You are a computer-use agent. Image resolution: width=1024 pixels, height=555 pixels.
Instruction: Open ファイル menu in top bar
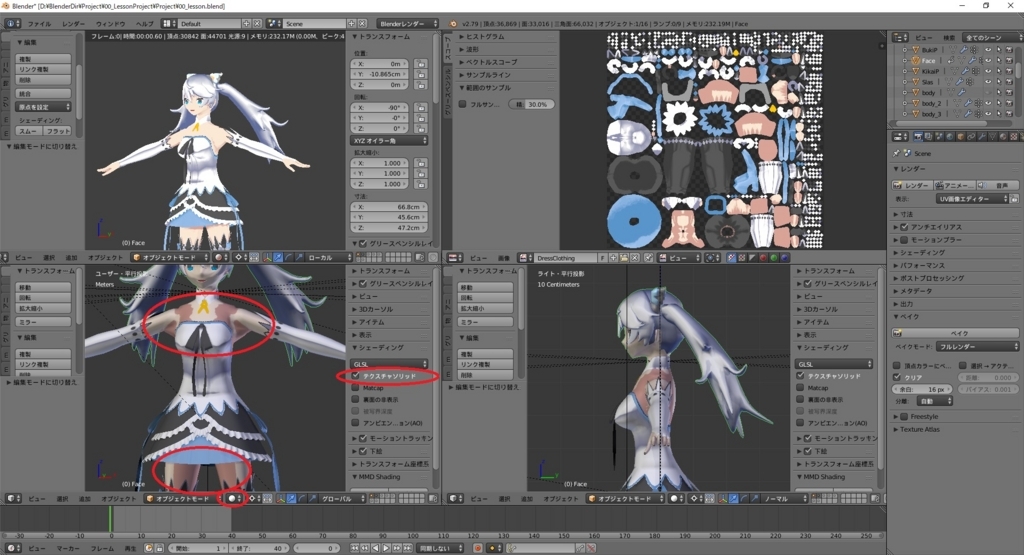pos(39,24)
